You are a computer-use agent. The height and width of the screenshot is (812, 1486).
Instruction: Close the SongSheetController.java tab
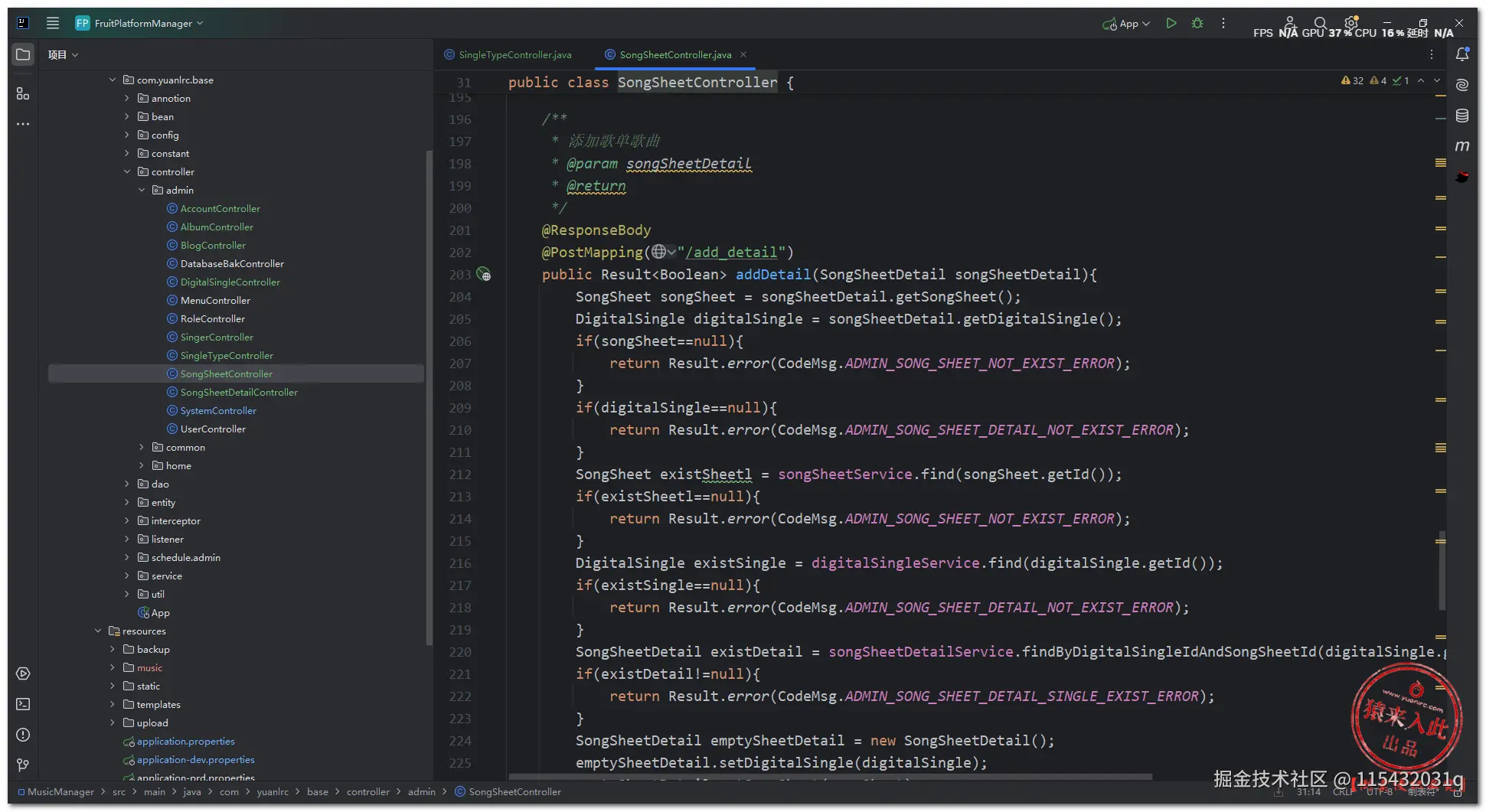[x=743, y=54]
